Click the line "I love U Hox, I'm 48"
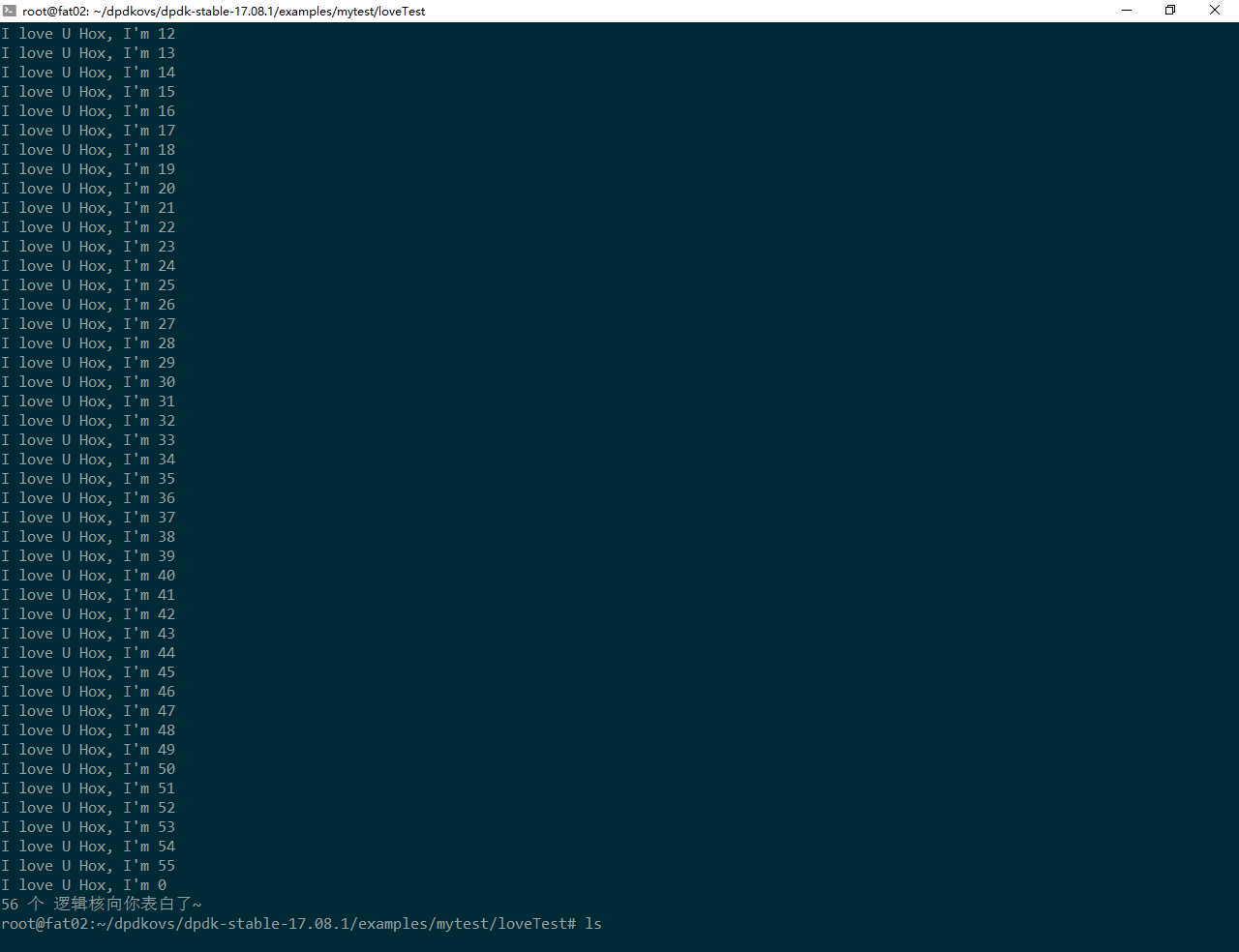Viewport: 1239px width, 952px height. click(88, 730)
